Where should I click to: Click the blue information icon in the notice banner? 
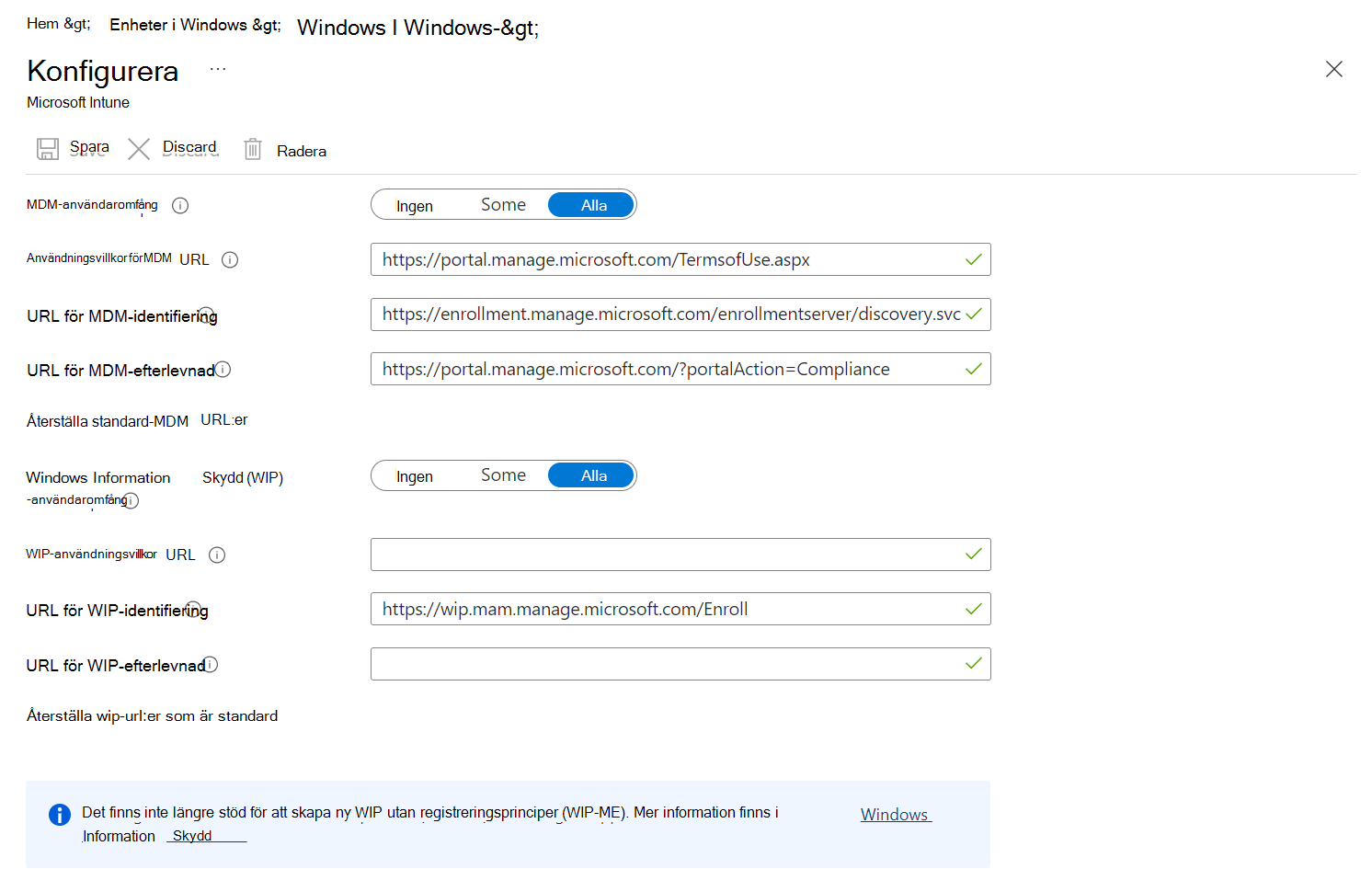click(59, 815)
